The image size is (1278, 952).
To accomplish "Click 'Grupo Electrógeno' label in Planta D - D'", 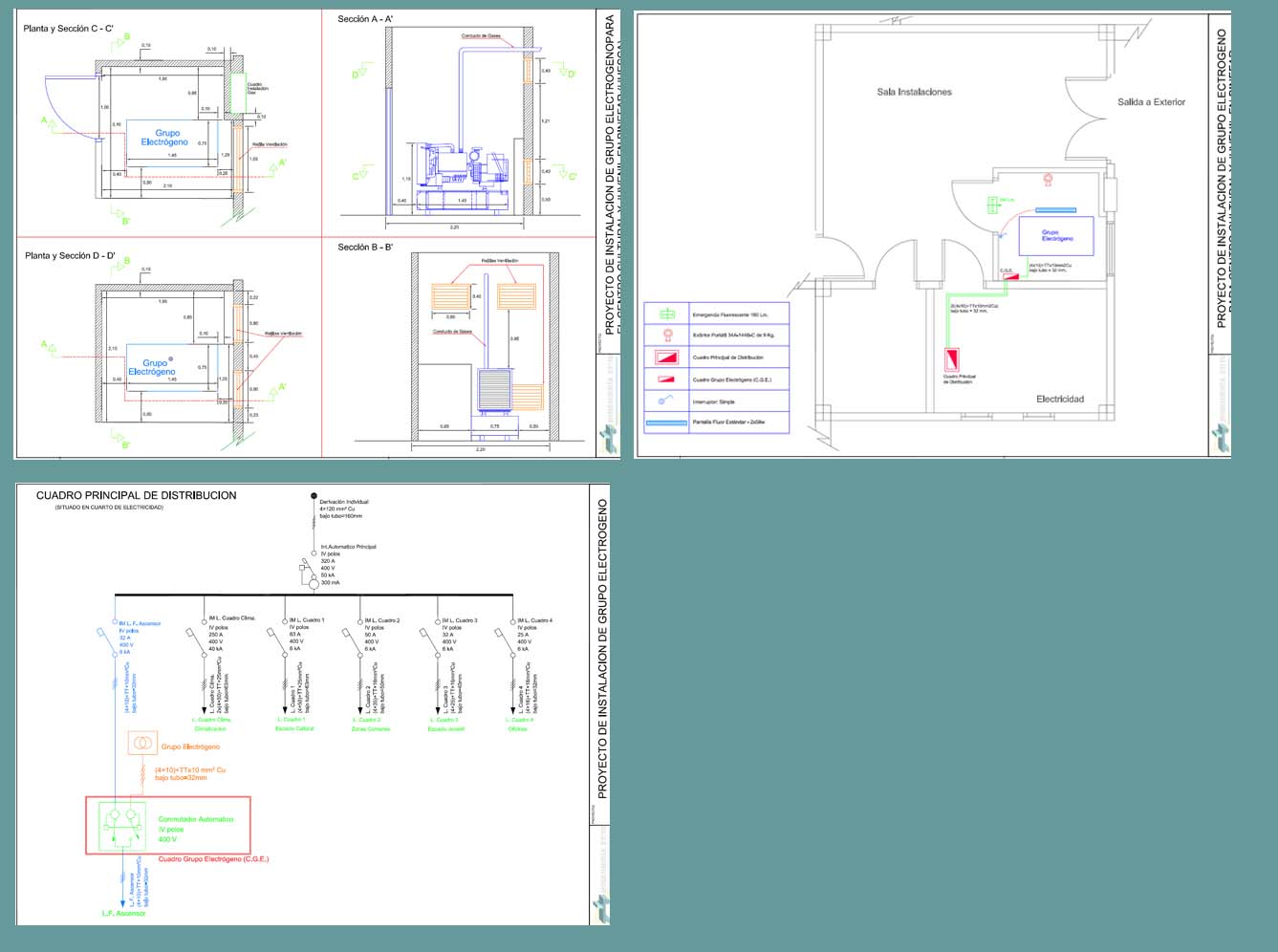I will (x=152, y=367).
